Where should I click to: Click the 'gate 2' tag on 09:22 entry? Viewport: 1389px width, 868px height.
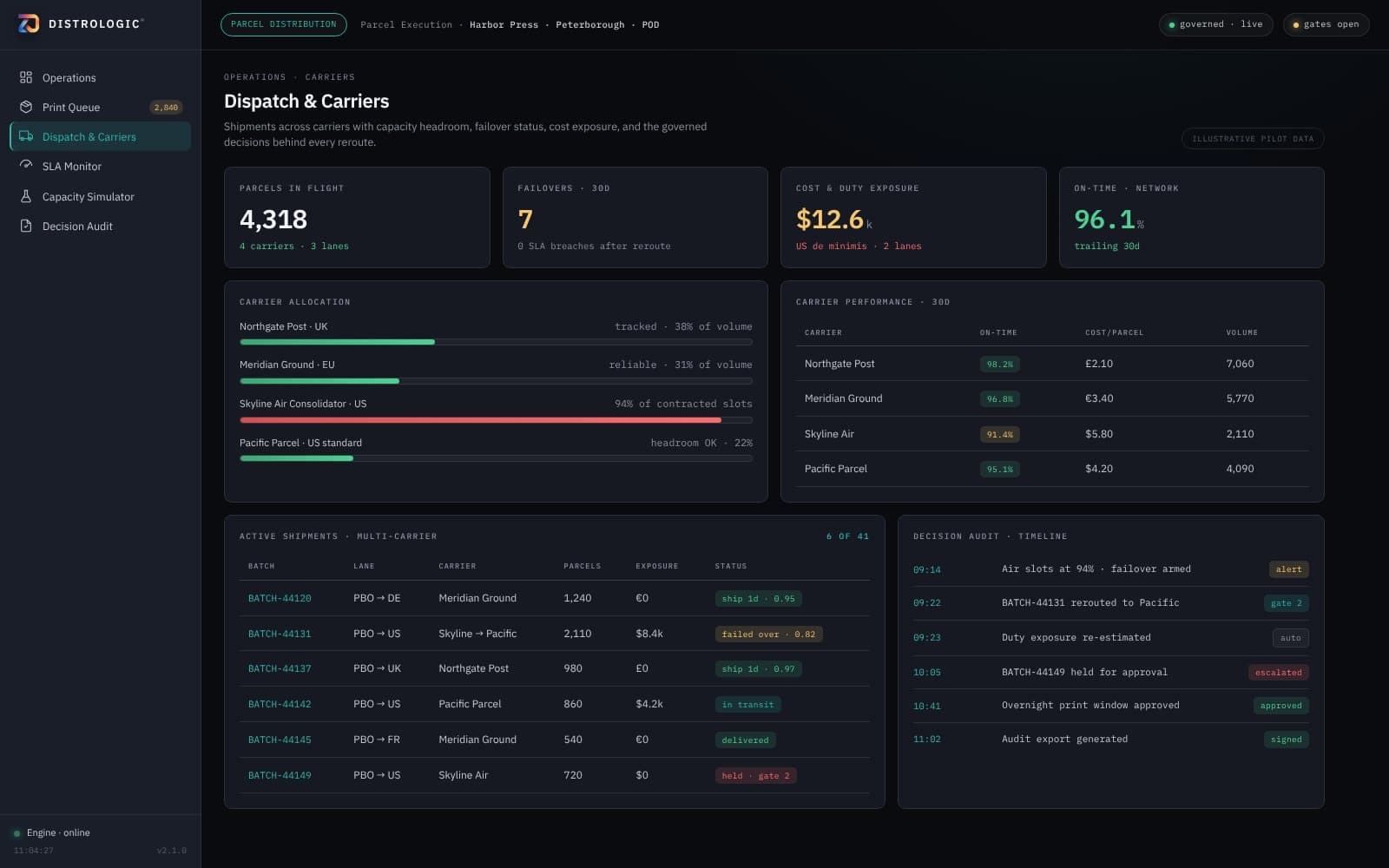1286,603
